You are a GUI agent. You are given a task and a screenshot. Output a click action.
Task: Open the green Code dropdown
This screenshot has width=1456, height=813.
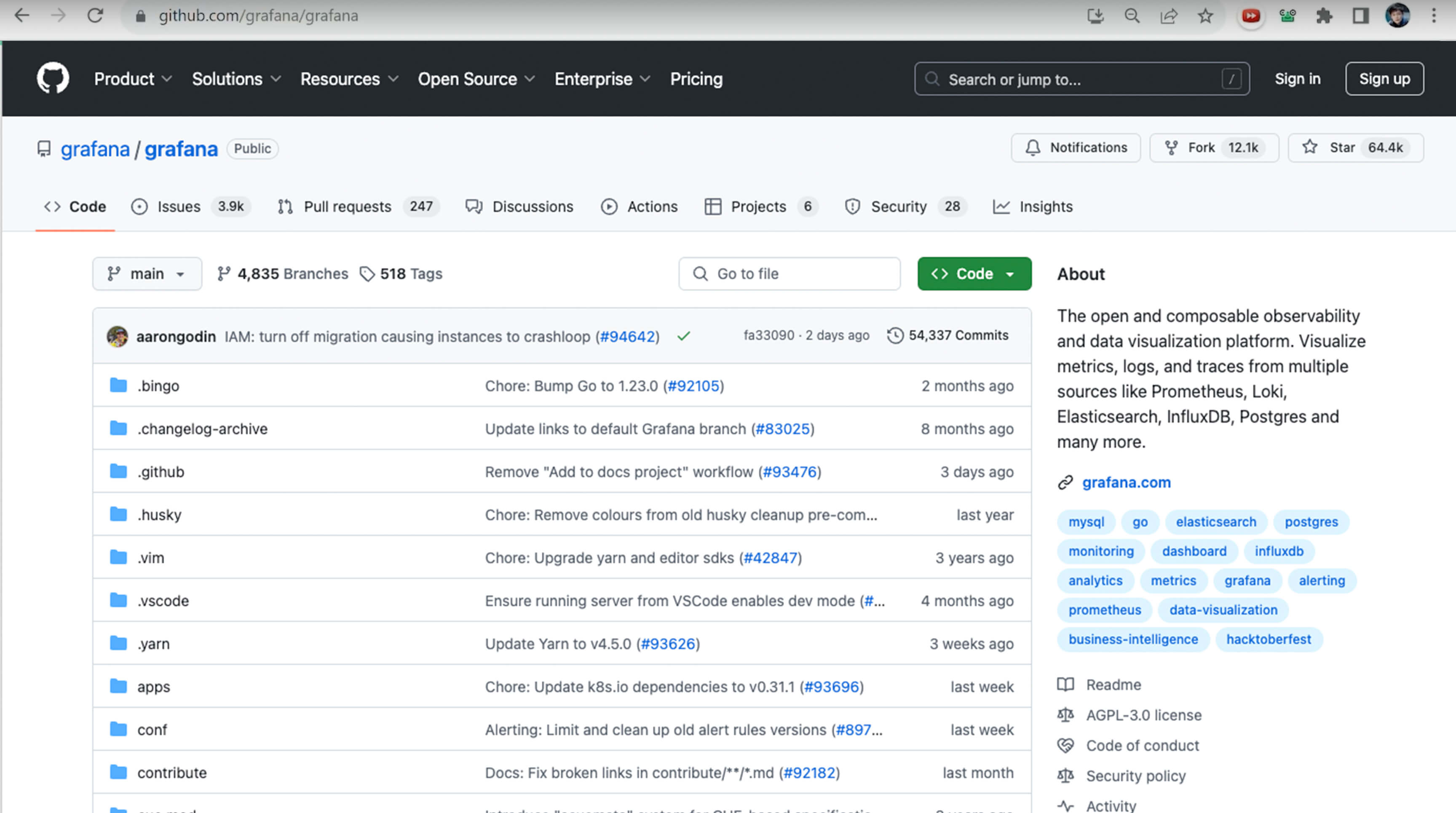pos(974,273)
